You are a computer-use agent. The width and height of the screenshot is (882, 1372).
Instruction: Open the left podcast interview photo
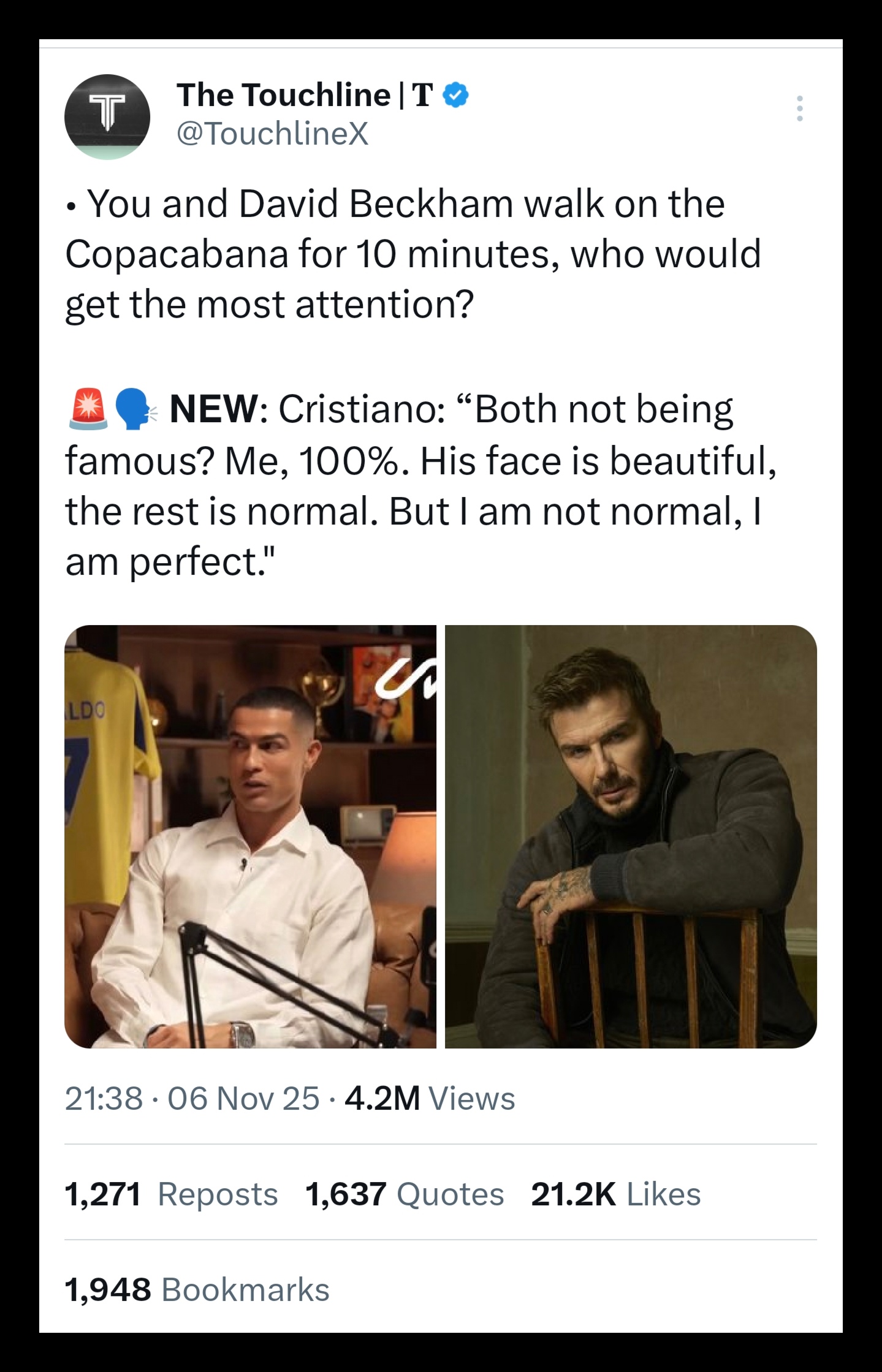pos(250,836)
